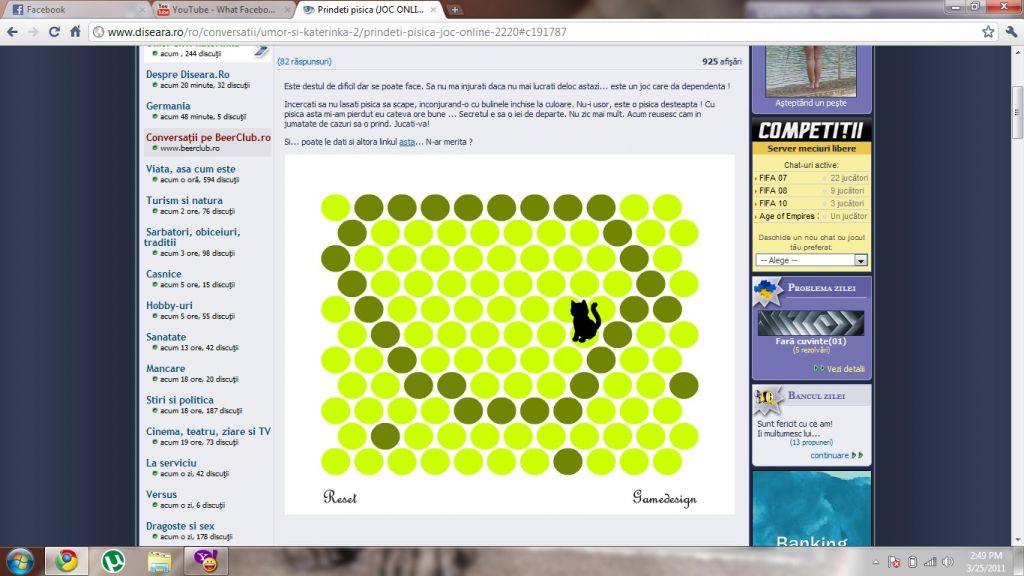
Task: Open the Fara cuvinte(01) puzzle thumbnail
Action: [810, 323]
